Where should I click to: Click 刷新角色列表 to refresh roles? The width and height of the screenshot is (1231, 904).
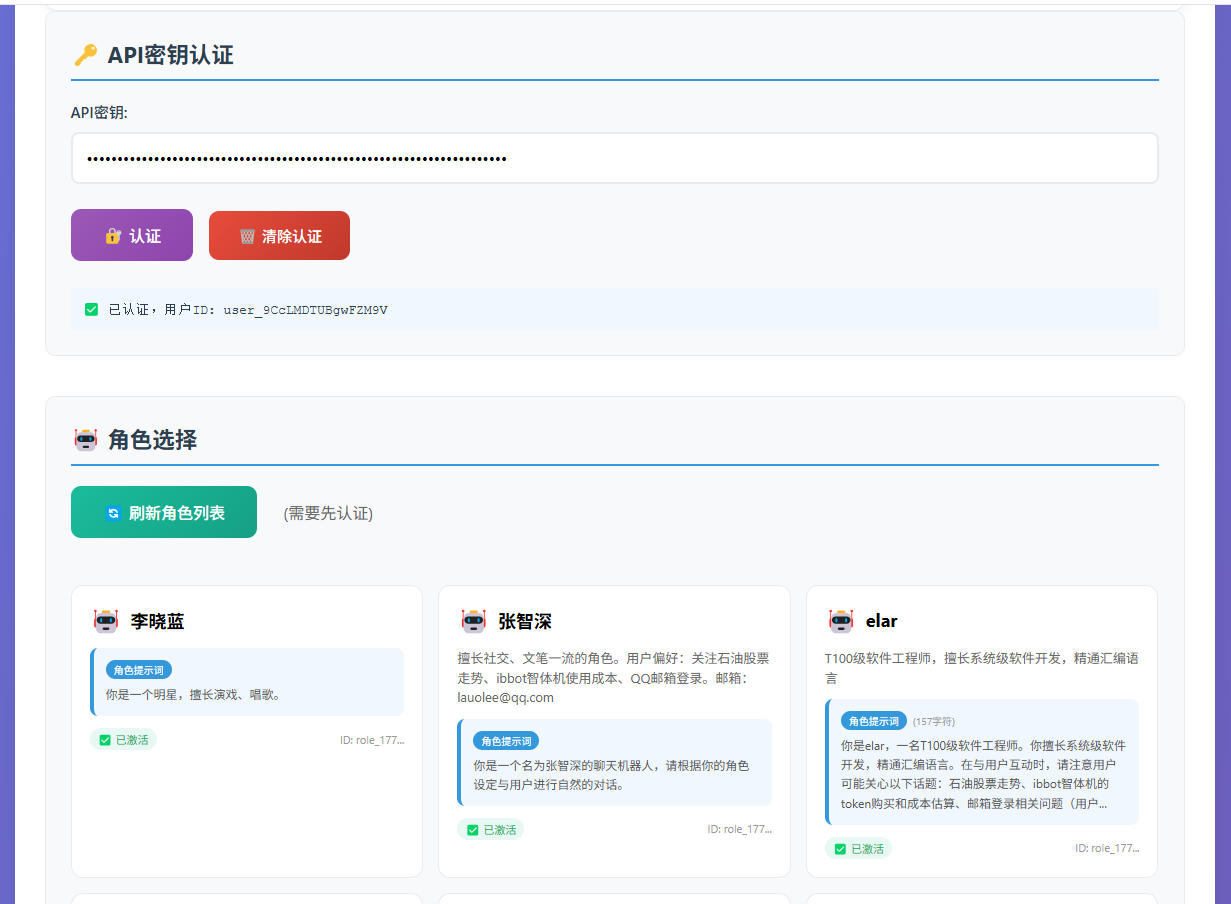pos(163,511)
